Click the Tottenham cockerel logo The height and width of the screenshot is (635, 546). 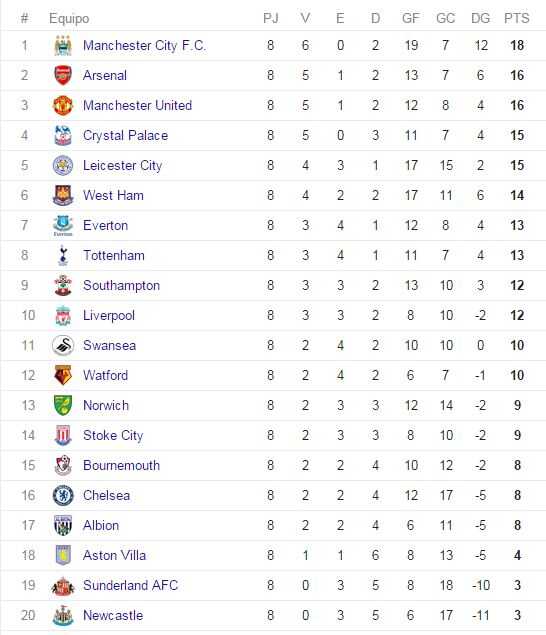[x=63, y=255]
